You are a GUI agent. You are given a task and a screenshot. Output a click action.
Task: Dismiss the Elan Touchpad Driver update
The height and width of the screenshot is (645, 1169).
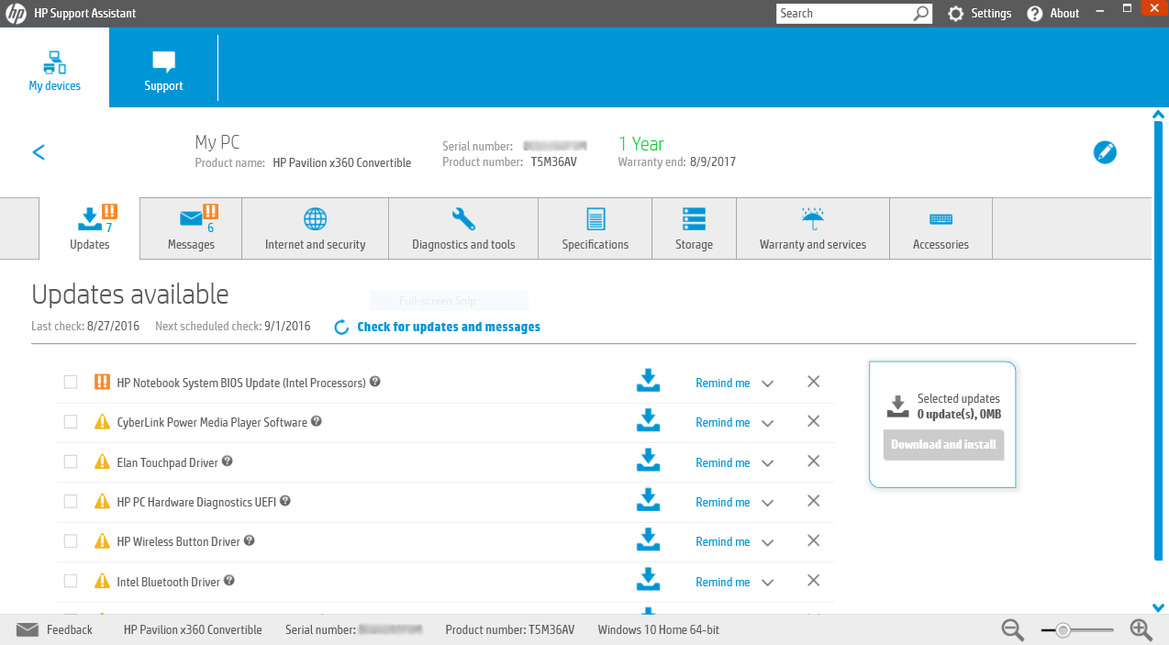point(813,462)
